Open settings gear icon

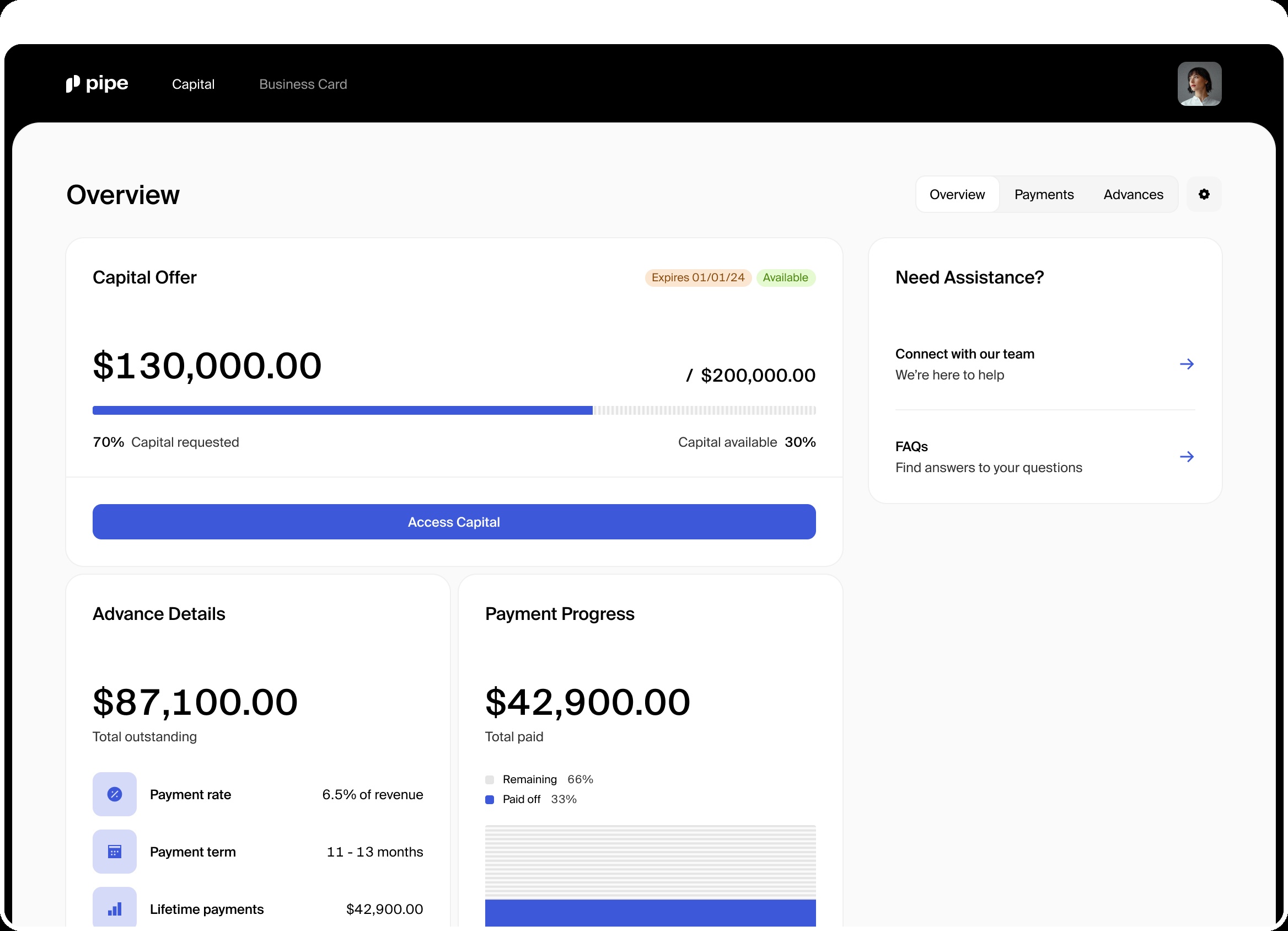tap(1204, 194)
